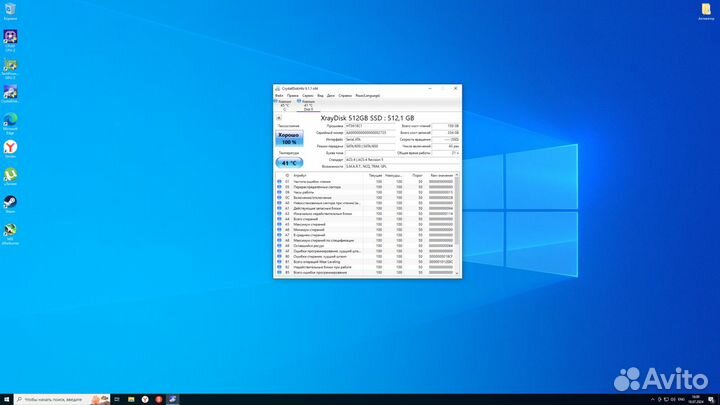The height and width of the screenshot is (405, 720).
Task: Open the MSI Afterburner desktop shortcut
Action: click(x=10, y=233)
